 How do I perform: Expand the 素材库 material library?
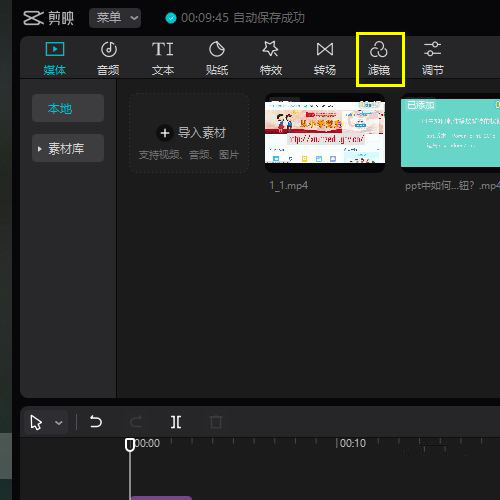pos(68,148)
